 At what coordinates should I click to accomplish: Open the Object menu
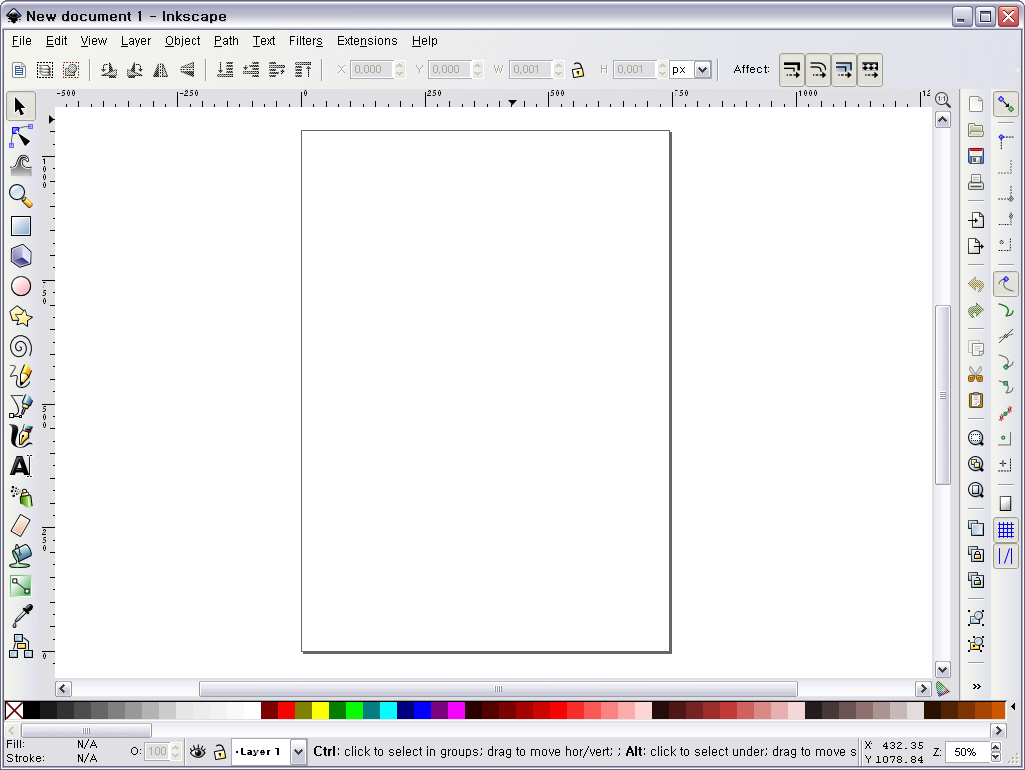182,41
